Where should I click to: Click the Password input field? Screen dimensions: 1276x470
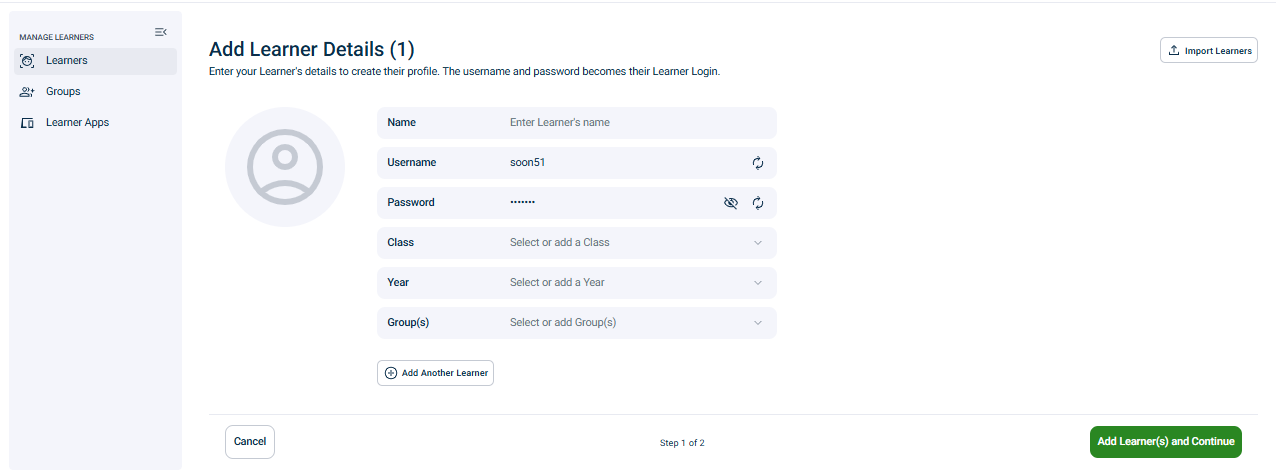pyautogui.click(x=577, y=203)
